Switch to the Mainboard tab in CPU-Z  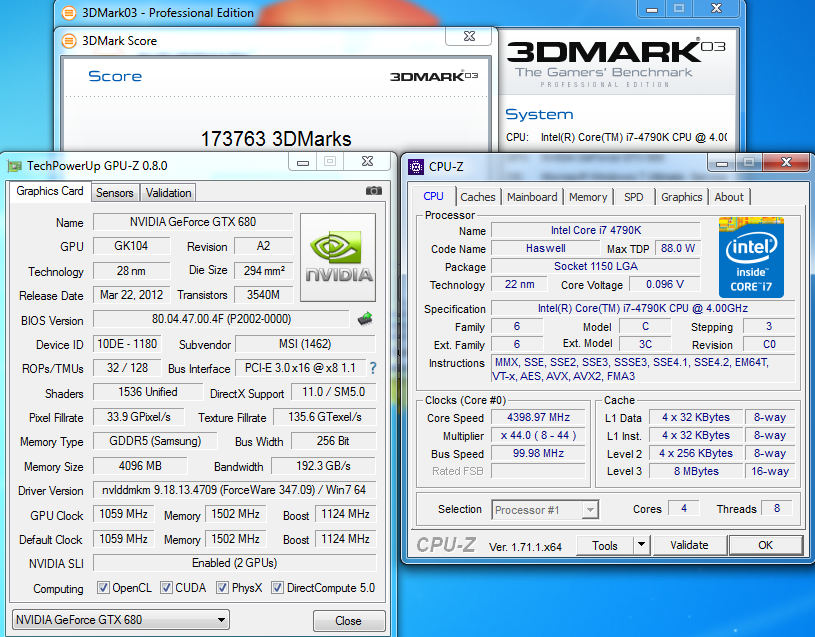(532, 197)
